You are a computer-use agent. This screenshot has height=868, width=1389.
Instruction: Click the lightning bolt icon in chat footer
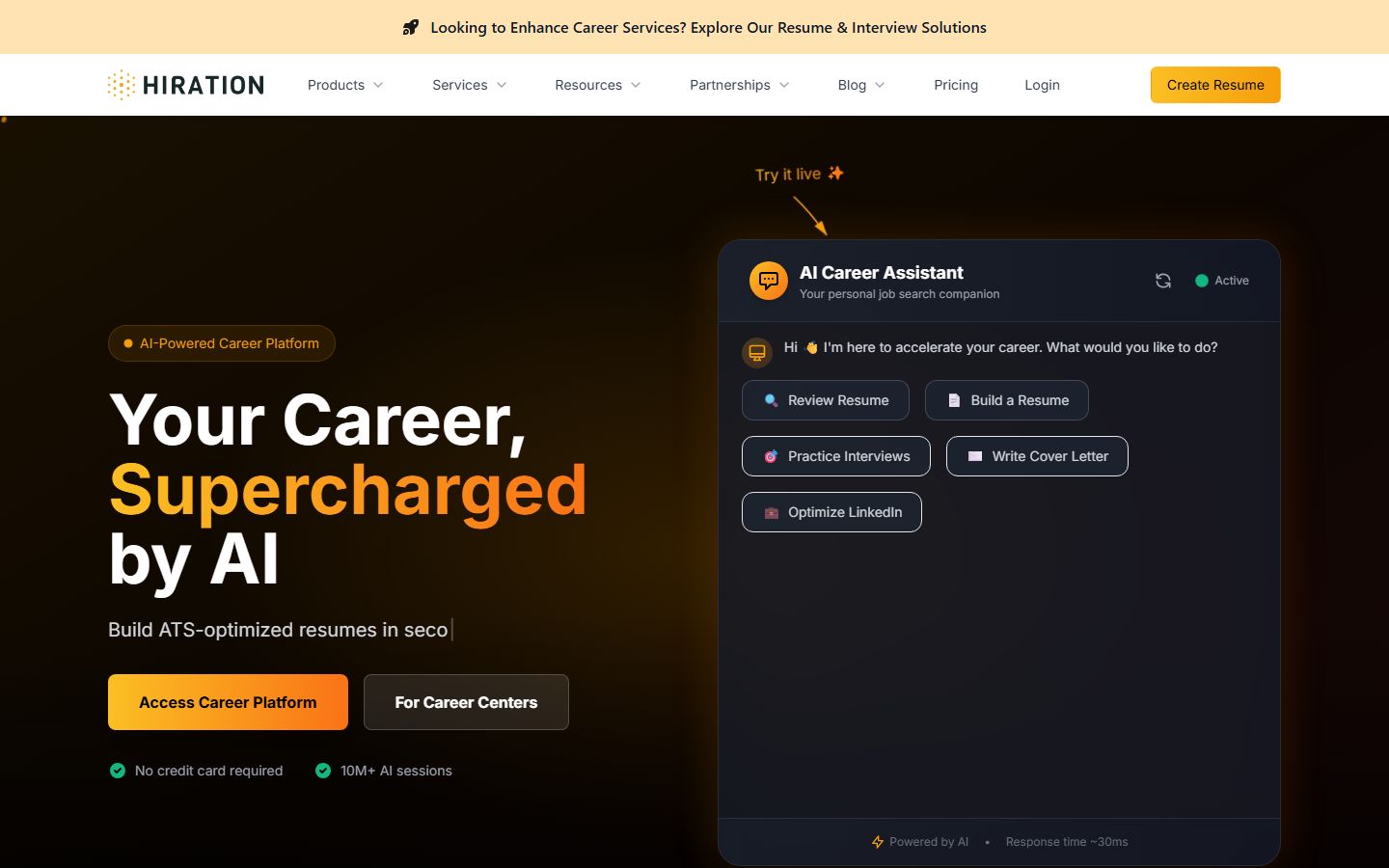pyautogui.click(x=878, y=842)
